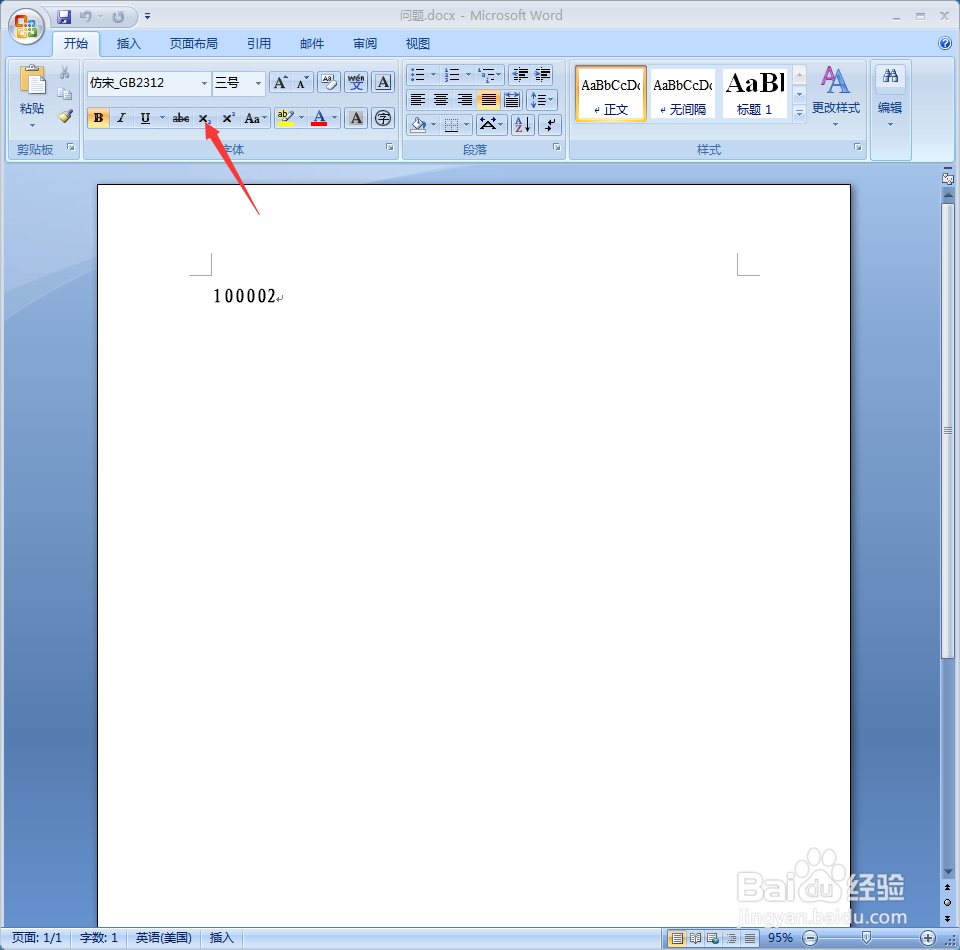Image resolution: width=960 pixels, height=950 pixels.
Task: Click the zoom slider handle
Action: point(866,938)
